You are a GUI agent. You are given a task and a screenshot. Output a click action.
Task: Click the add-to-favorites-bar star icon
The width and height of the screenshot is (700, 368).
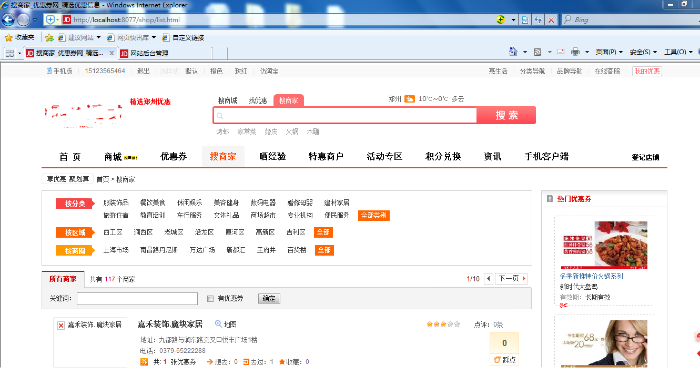tap(49, 38)
